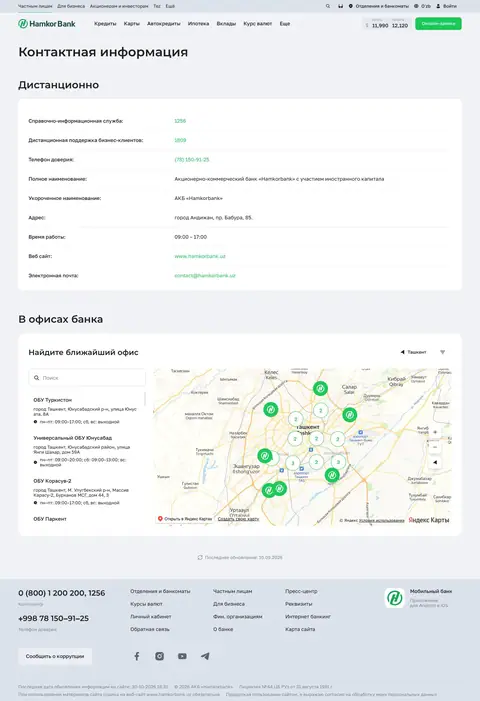Select the АКБ «Hamkorbank» short name text
480x701 pixels.
click(x=198, y=198)
